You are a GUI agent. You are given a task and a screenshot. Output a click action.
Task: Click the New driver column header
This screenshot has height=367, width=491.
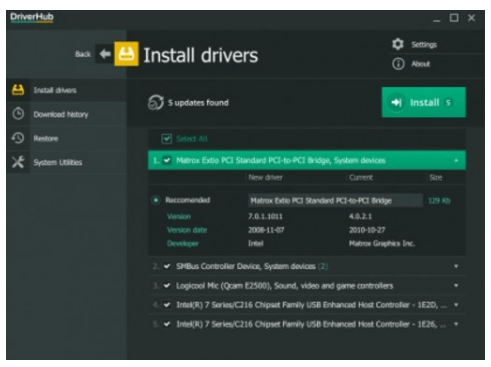click(265, 177)
